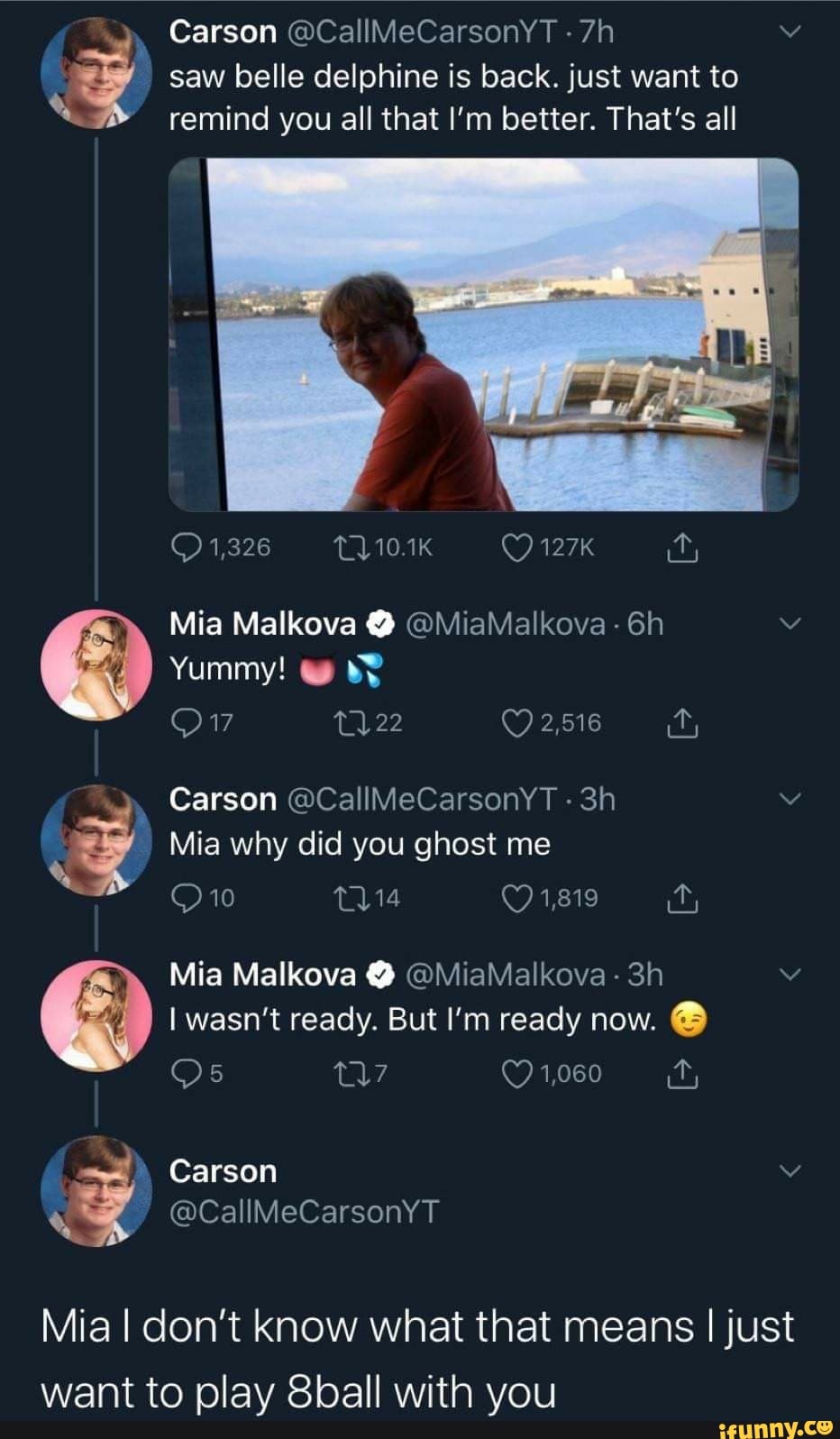Open the @CallMeCarsonYT handle in the last tweet
The width and height of the screenshot is (840, 1439).
(304, 1211)
